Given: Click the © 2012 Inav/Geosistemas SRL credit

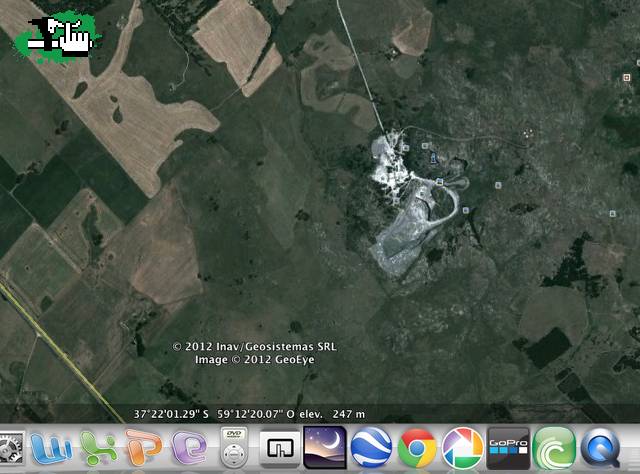Looking at the screenshot, I should 254,347.
